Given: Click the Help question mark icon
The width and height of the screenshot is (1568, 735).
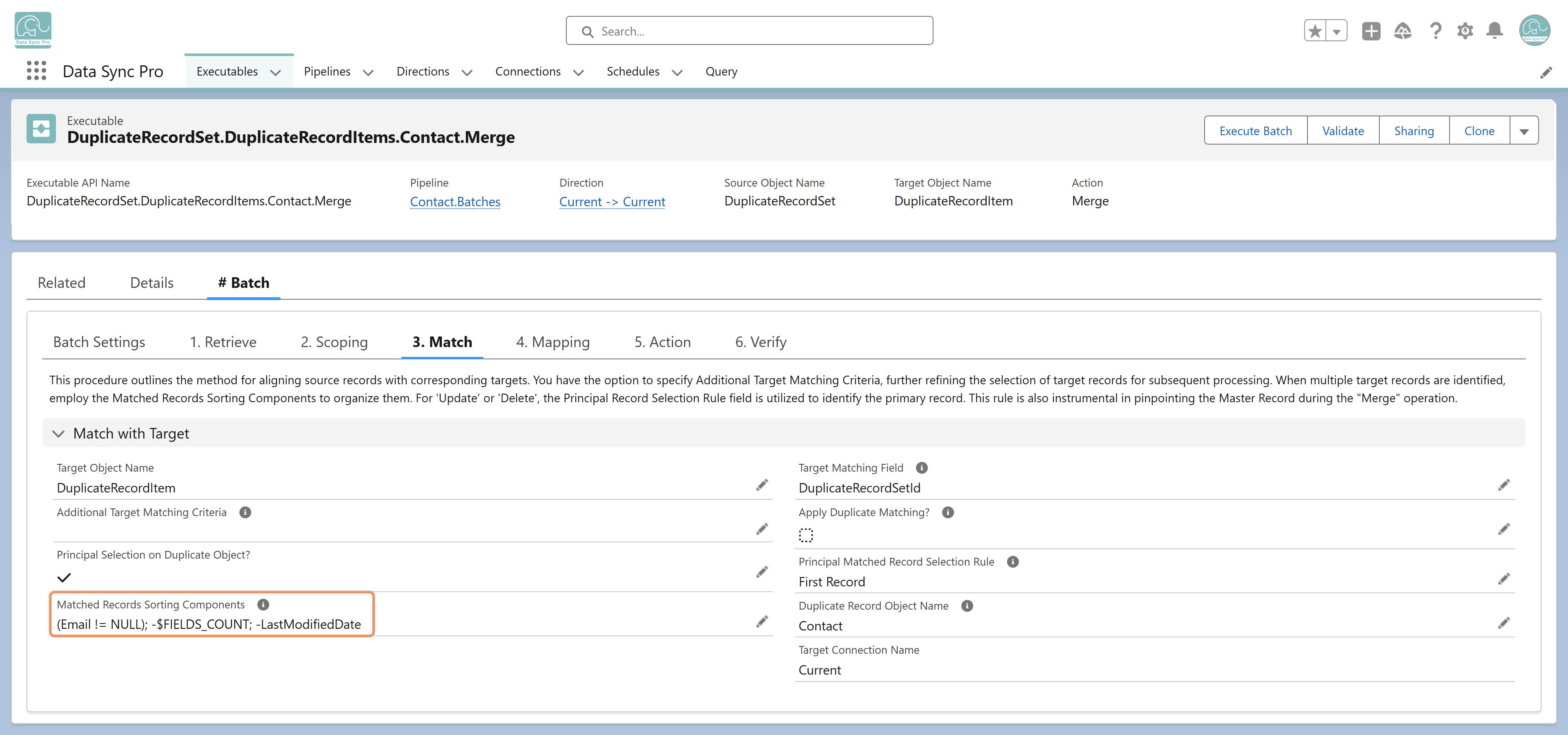Looking at the screenshot, I should pyautogui.click(x=1435, y=31).
